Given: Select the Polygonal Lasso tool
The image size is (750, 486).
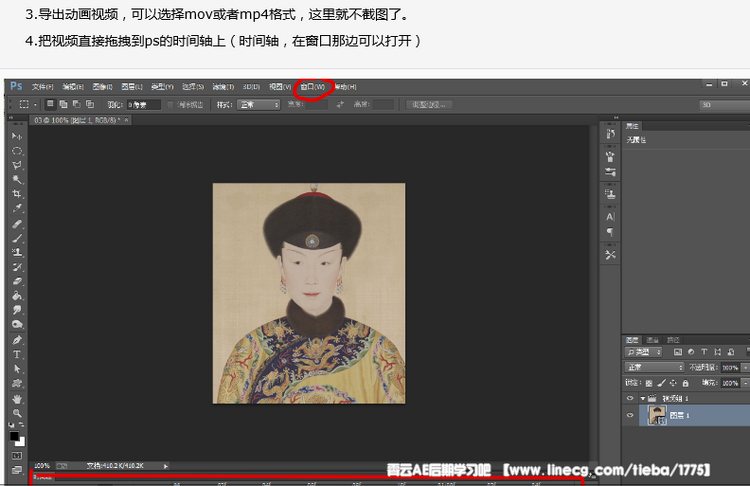Looking at the screenshot, I should click(x=17, y=166).
